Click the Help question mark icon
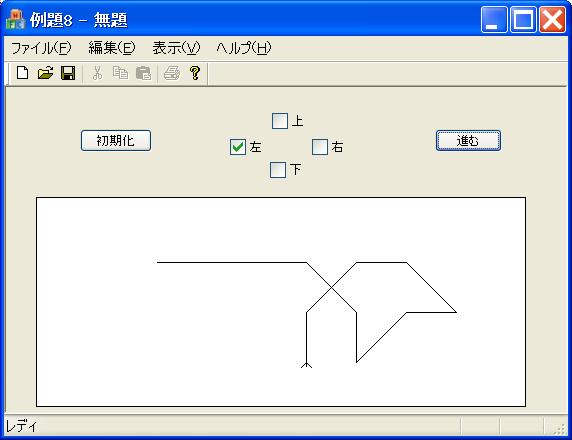Screen dimensions: 572x440 (195, 73)
